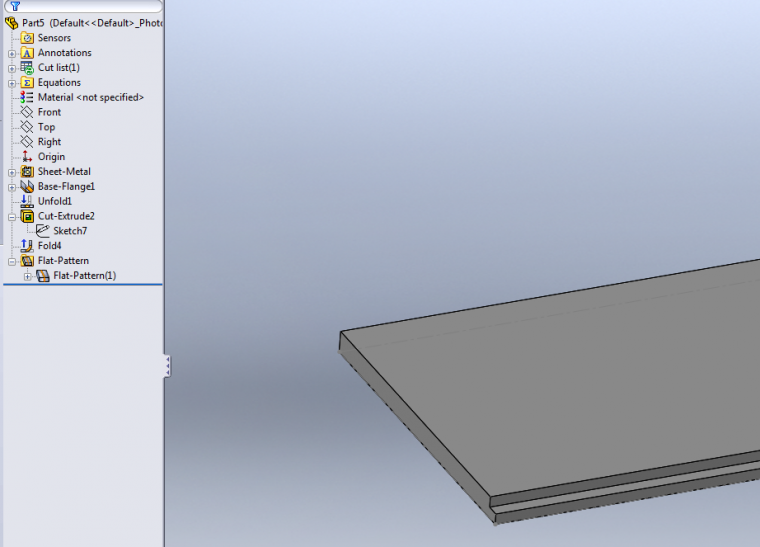Click the FeatureManager filter search field

(x=83, y=6)
